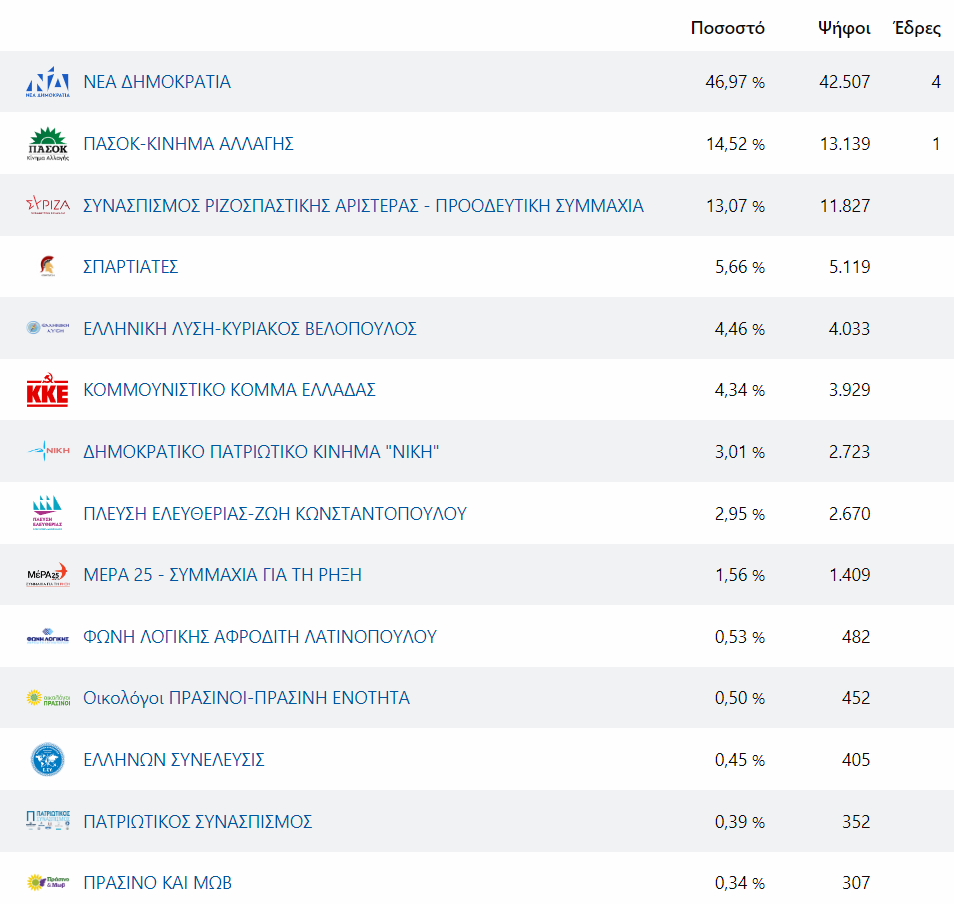954x904 pixels.
Task: Select the 13.139 votes value
Action: [845, 144]
